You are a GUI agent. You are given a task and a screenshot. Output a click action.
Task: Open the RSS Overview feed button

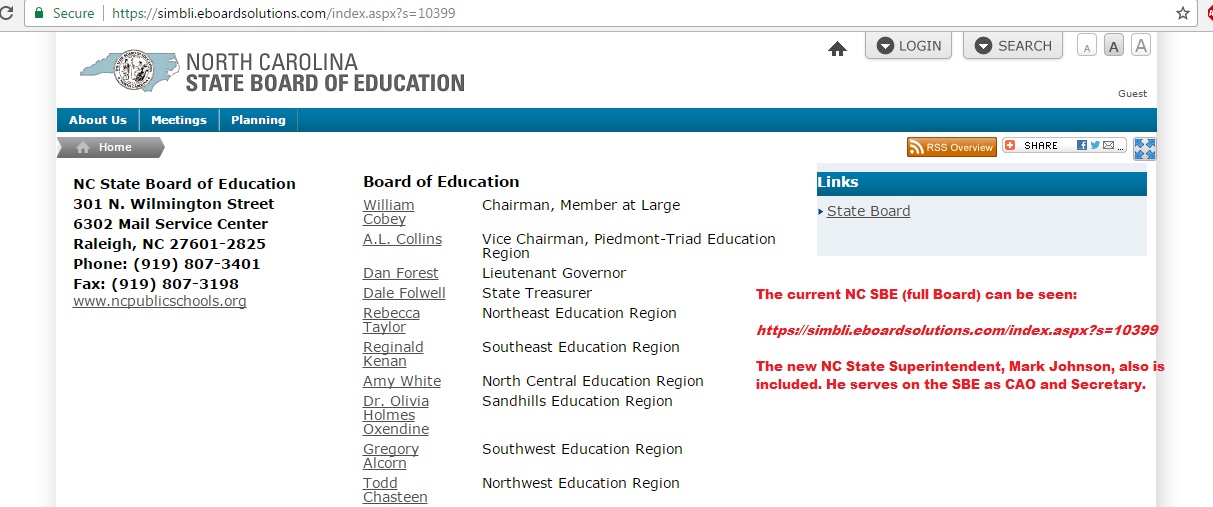pyautogui.click(x=952, y=147)
